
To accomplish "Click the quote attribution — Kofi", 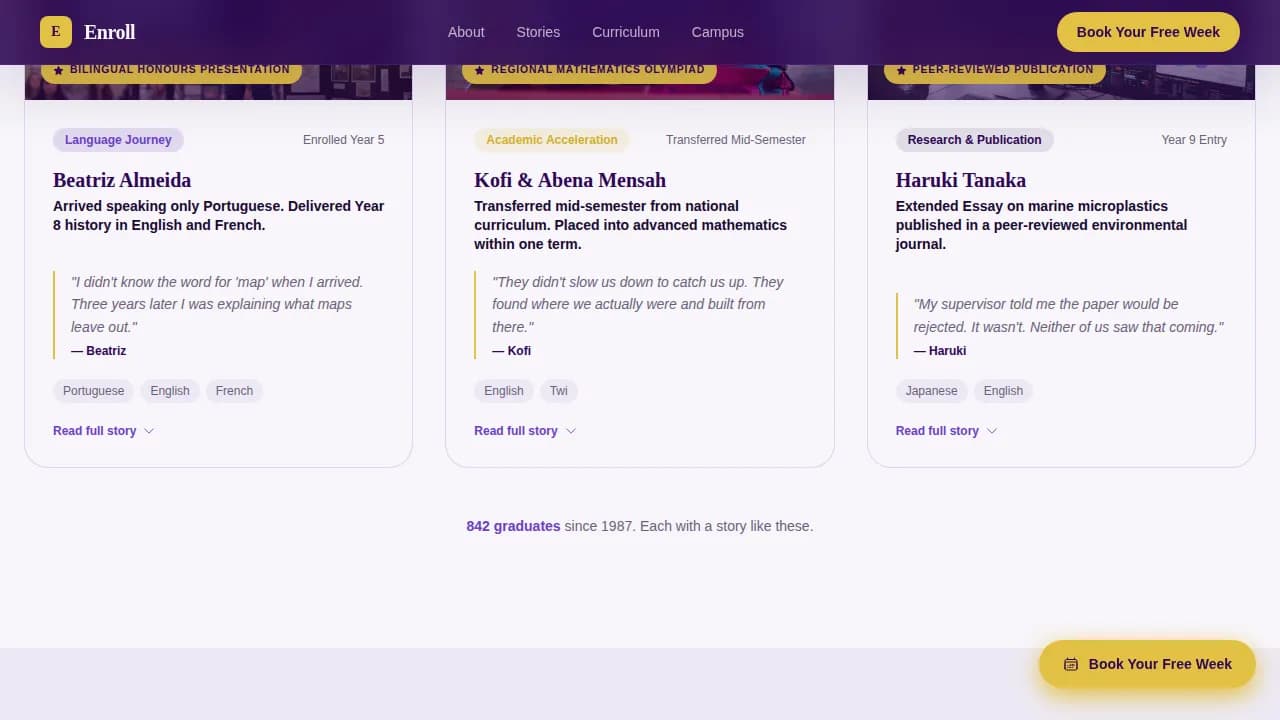I will click(x=511, y=351).
